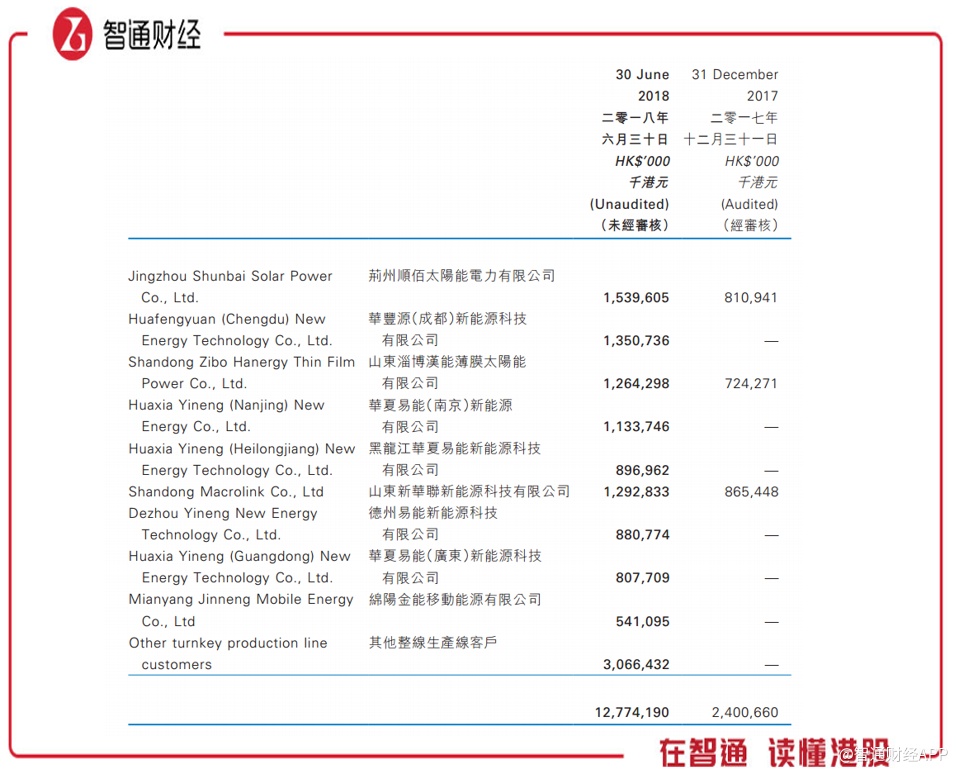
Task: Click the Mianyang Jinneng Mobile Energy row
Action: [459, 610]
